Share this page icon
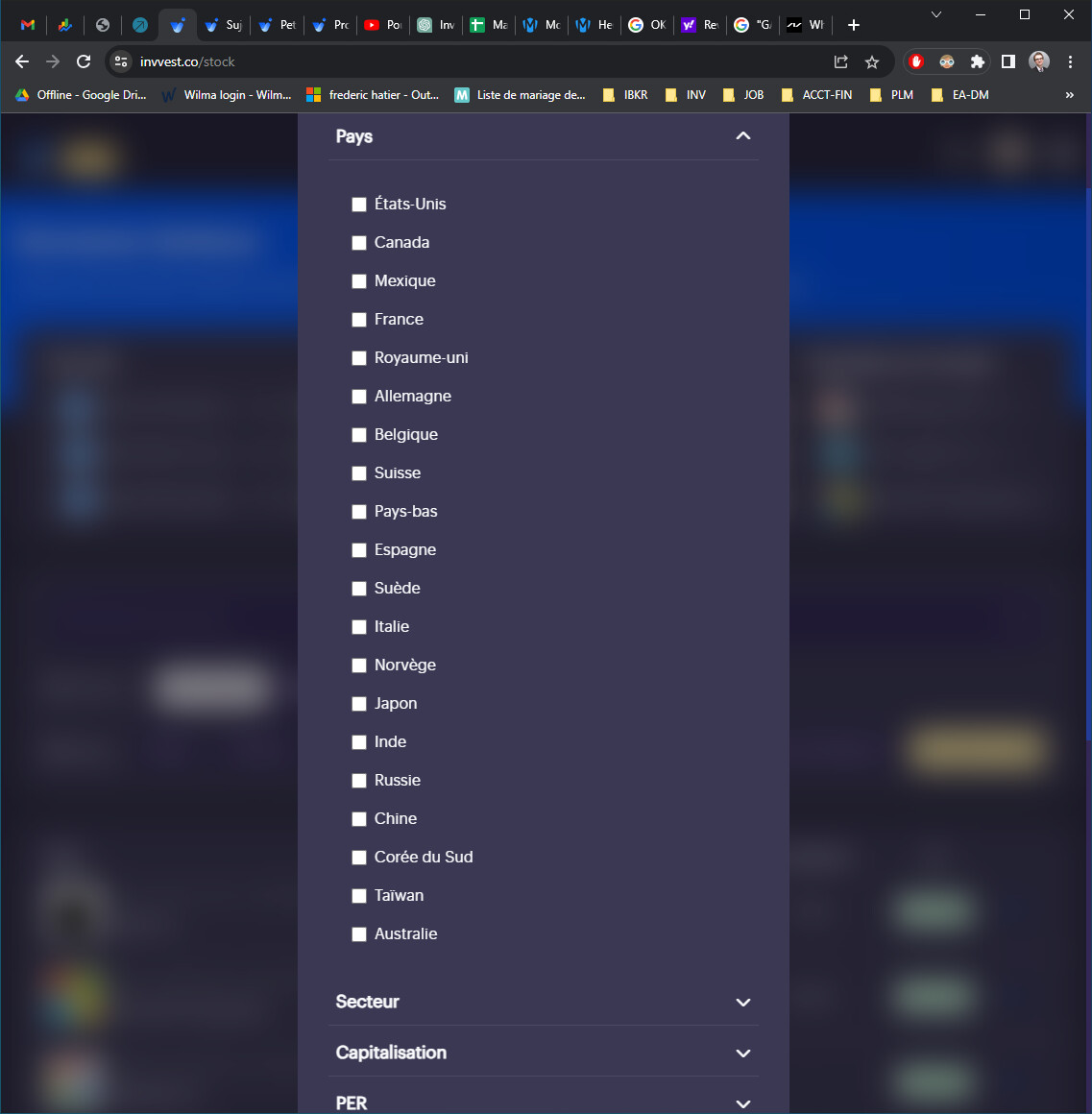Viewport: 1092px width, 1114px height. [x=841, y=61]
